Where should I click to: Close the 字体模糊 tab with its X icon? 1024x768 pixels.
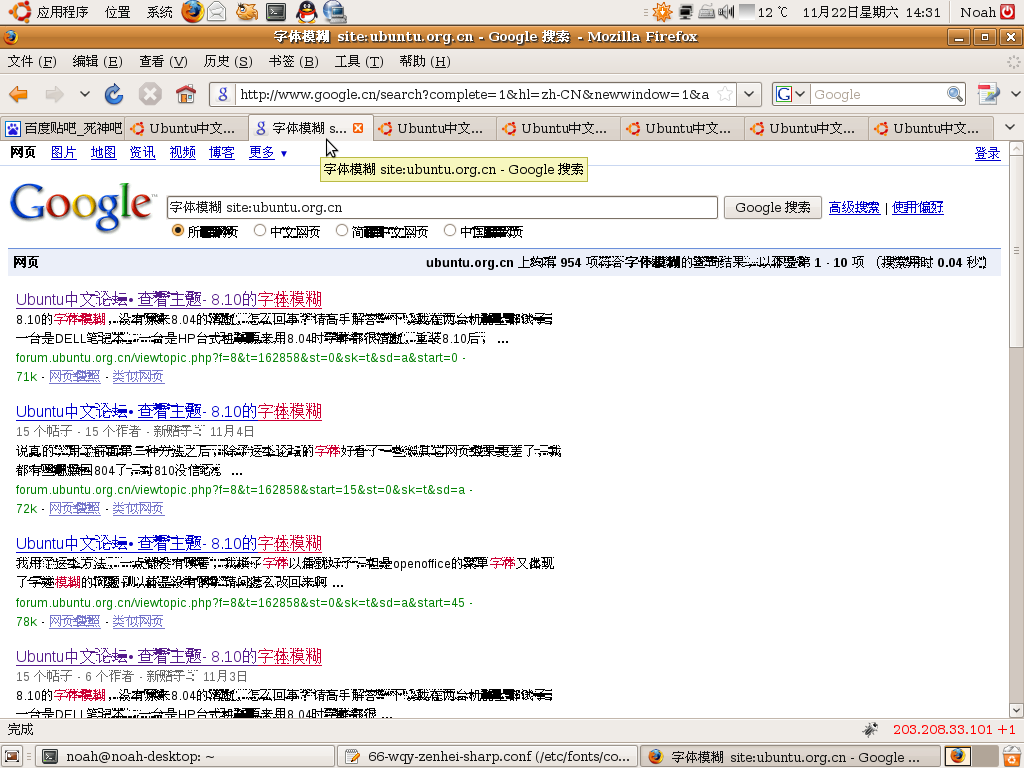point(358,128)
